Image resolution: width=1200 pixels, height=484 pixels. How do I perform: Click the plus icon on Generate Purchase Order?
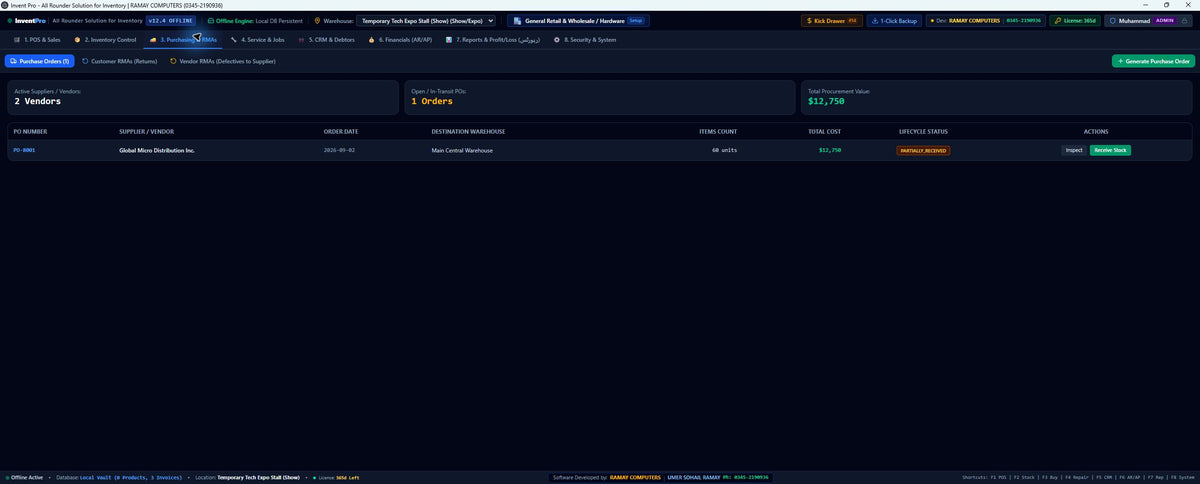click(1120, 61)
